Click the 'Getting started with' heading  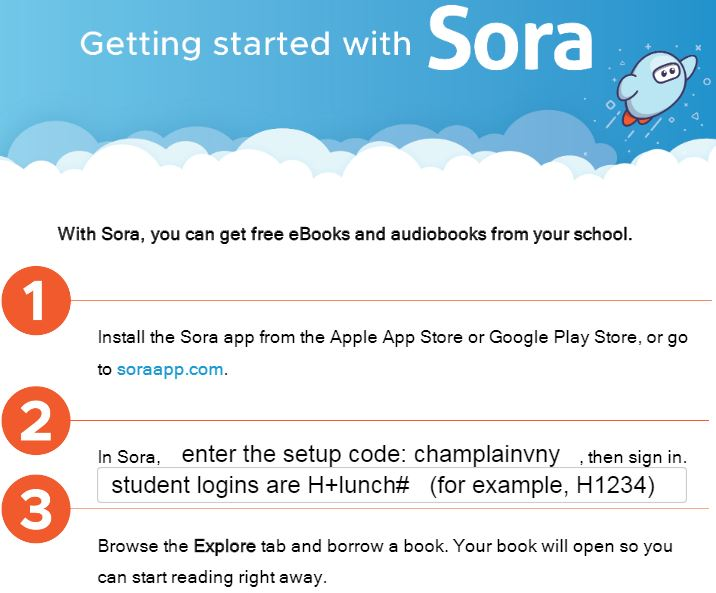pos(246,44)
